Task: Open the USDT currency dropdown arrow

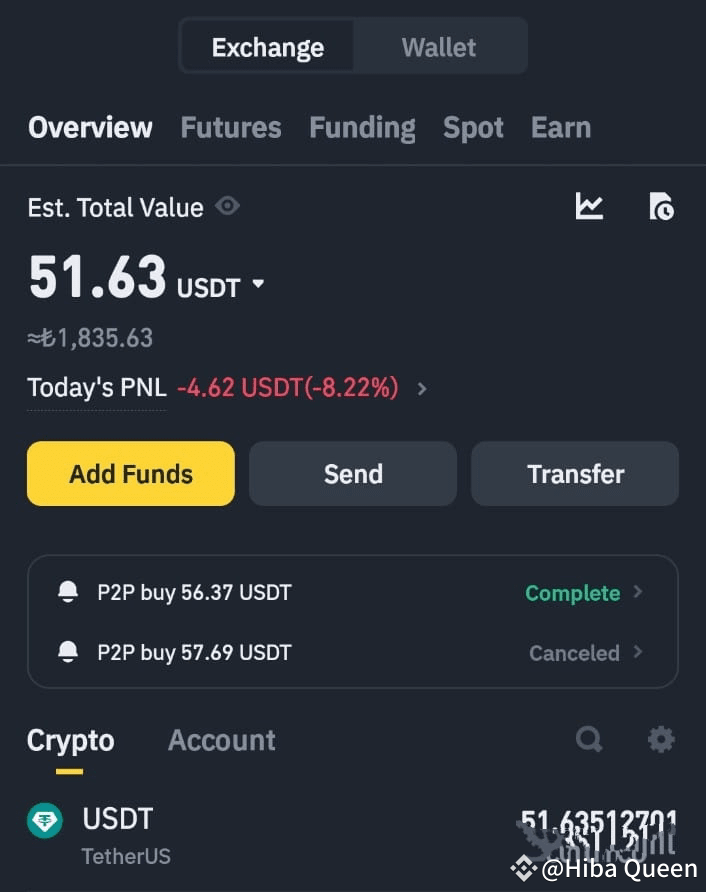Action: (258, 285)
